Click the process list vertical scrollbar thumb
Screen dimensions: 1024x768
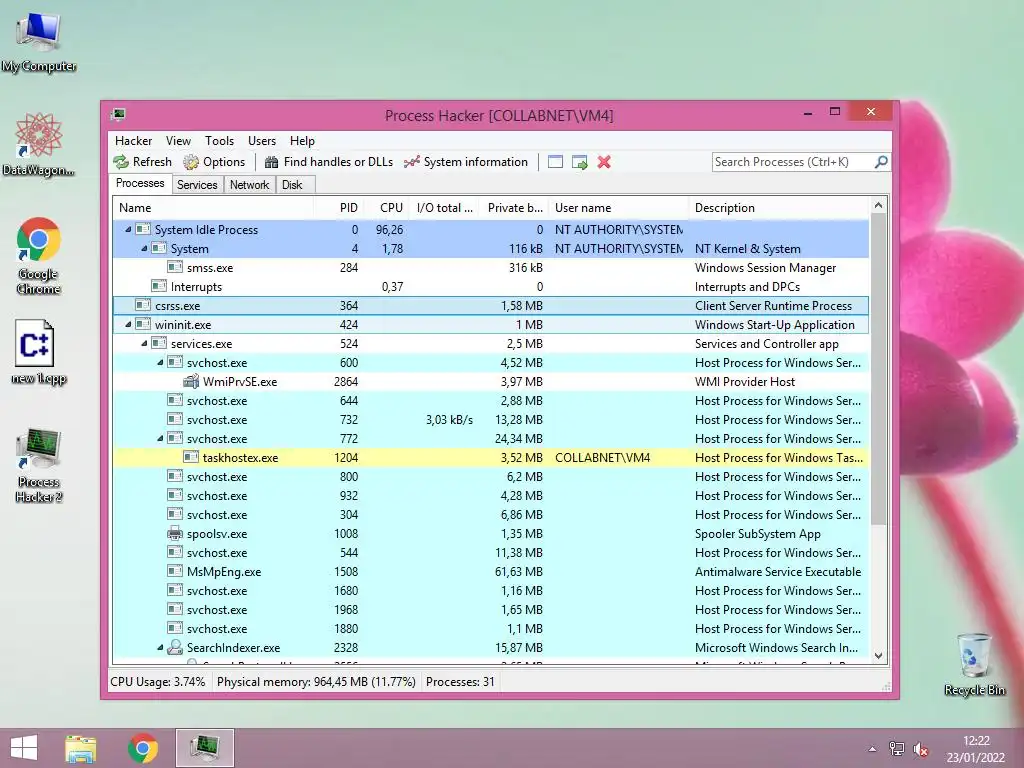[x=878, y=369]
